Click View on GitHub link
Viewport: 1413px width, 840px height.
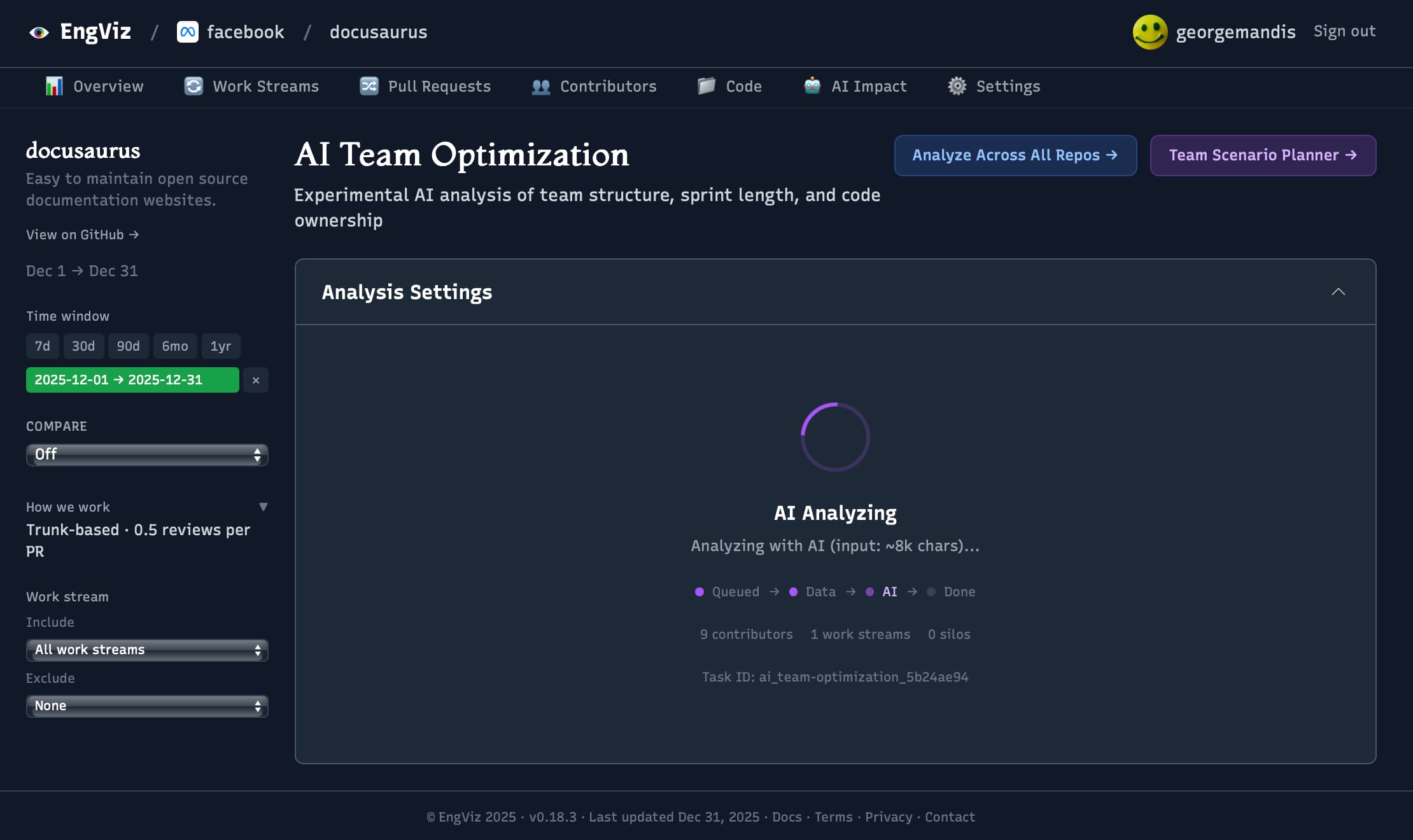(83, 235)
